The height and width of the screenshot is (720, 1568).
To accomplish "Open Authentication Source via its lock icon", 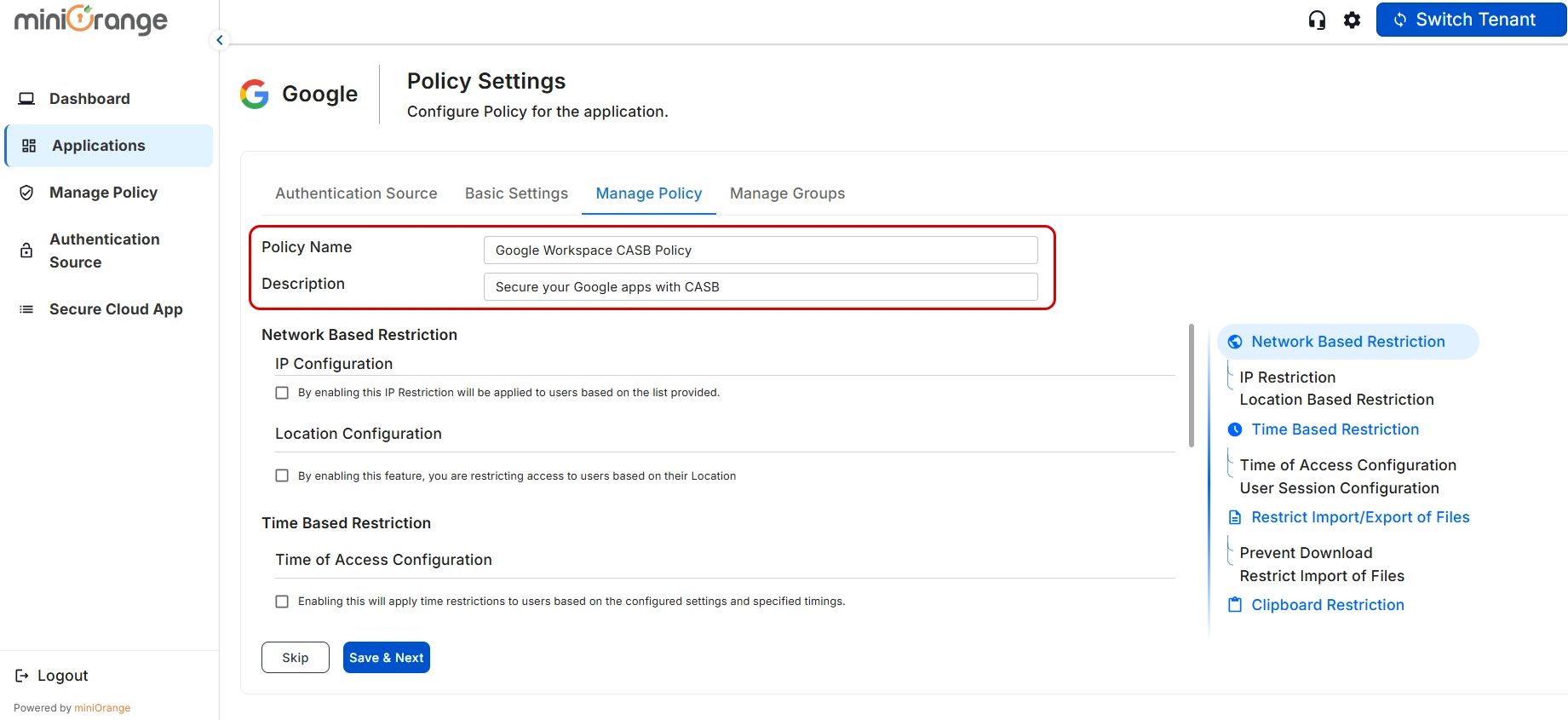I will pyautogui.click(x=26, y=251).
